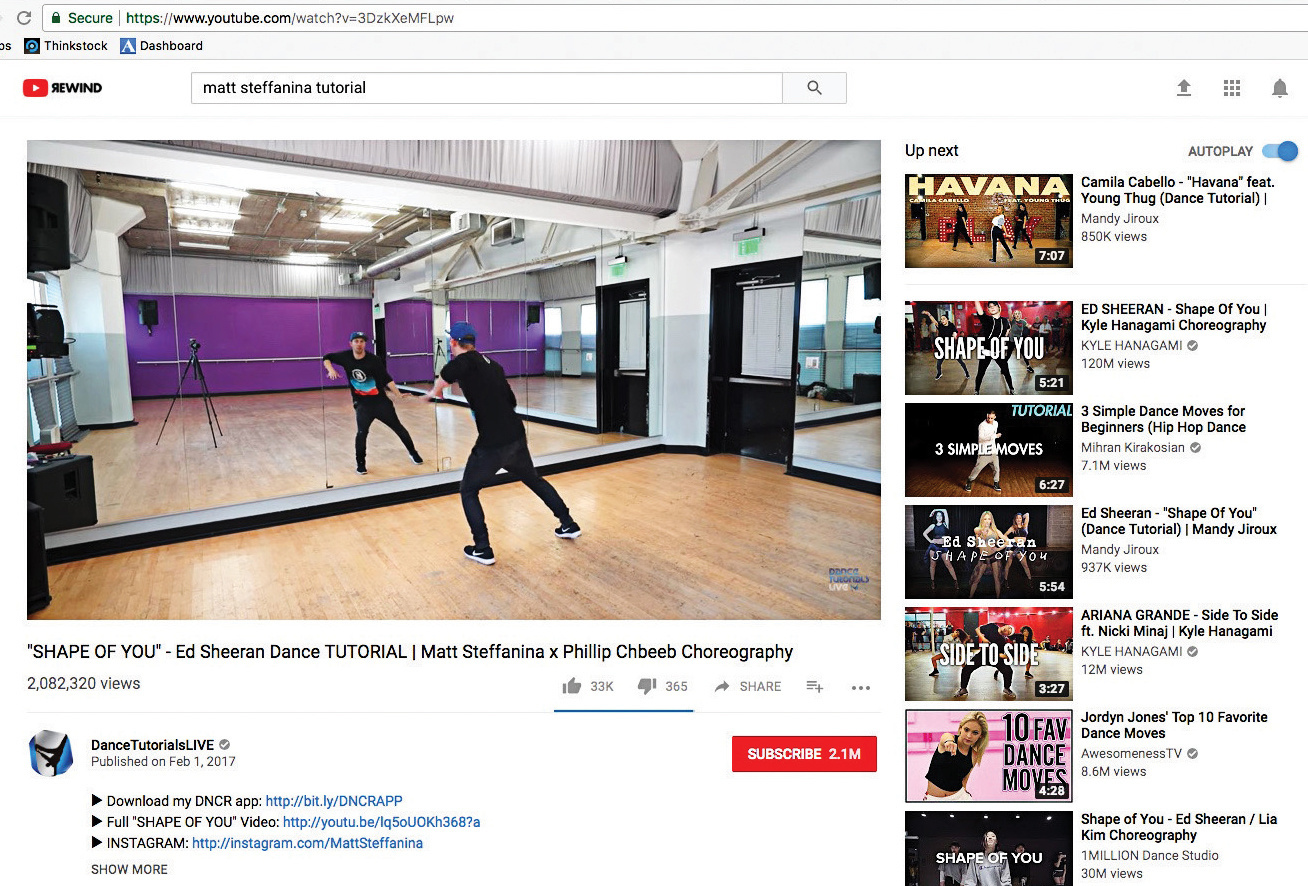Click the 120M views text
Image resolution: width=1308 pixels, height=886 pixels.
[1116, 363]
